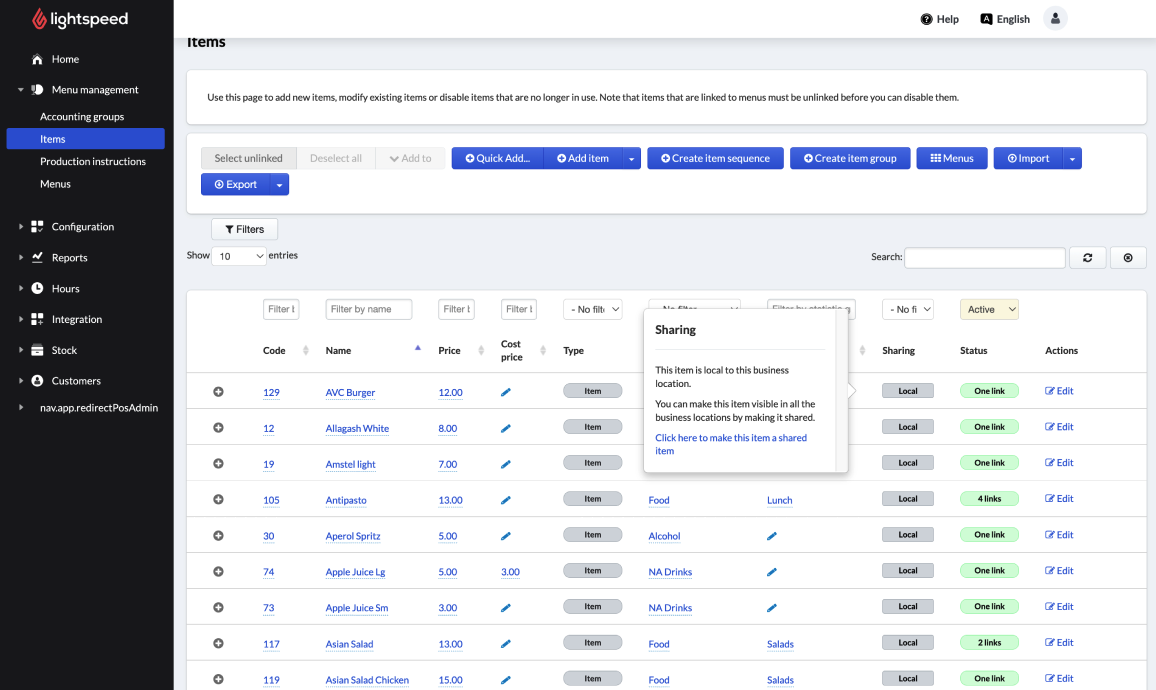Click the Search input field
This screenshot has height=690, width=1156.
[985, 257]
